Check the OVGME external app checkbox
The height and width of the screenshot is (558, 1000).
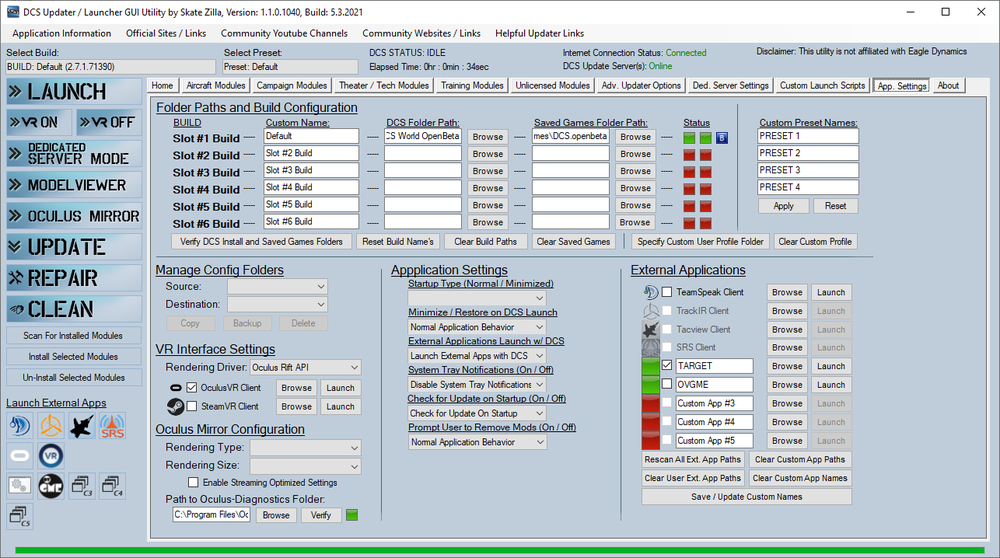point(667,384)
